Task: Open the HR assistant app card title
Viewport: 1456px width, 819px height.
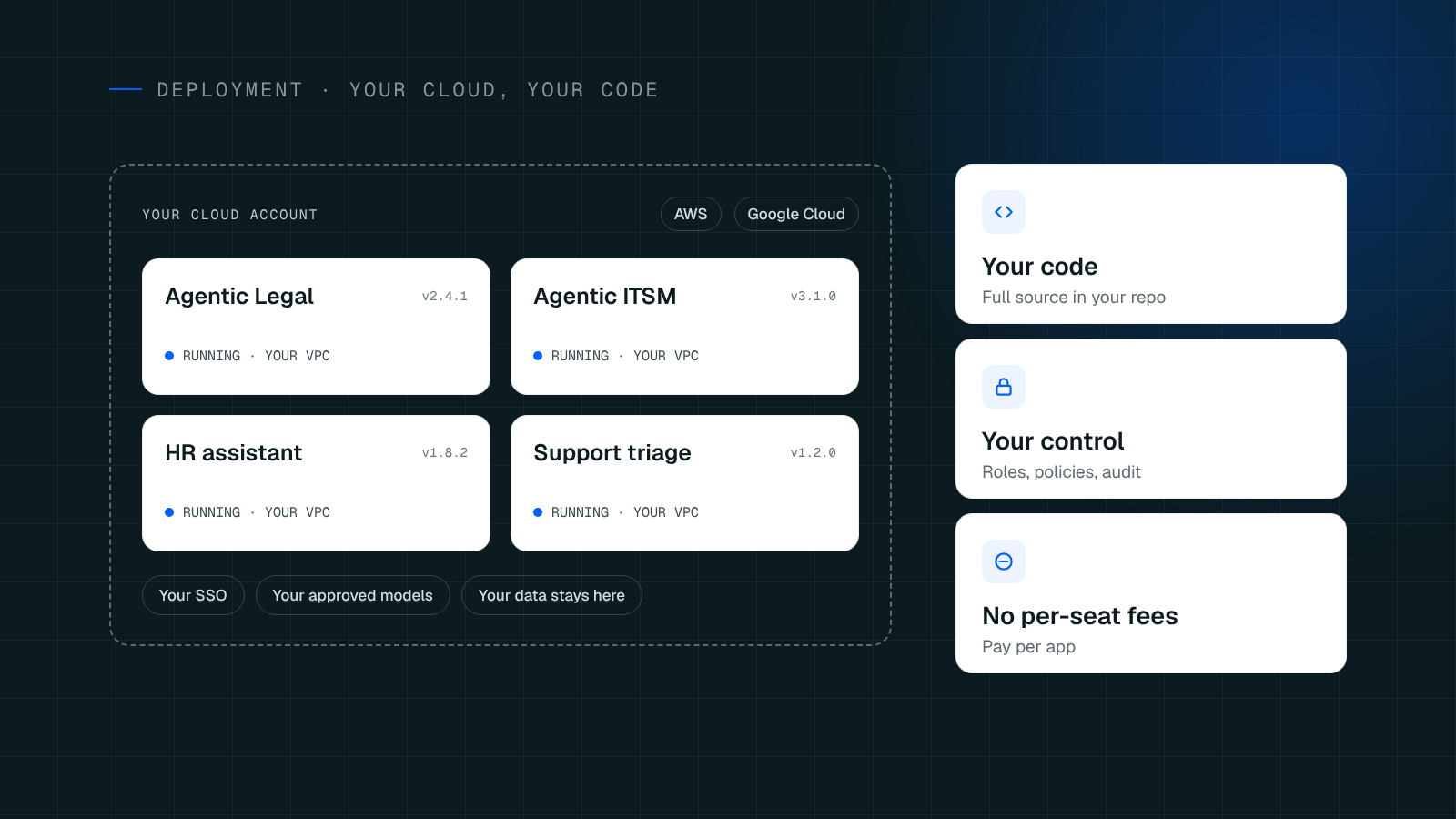Action: [x=234, y=453]
